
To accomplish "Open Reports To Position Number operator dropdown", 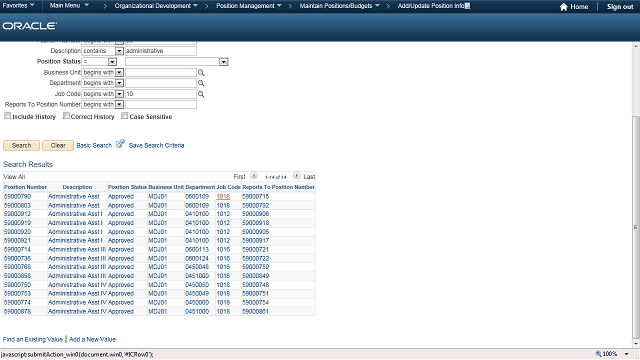I will click(x=119, y=104).
